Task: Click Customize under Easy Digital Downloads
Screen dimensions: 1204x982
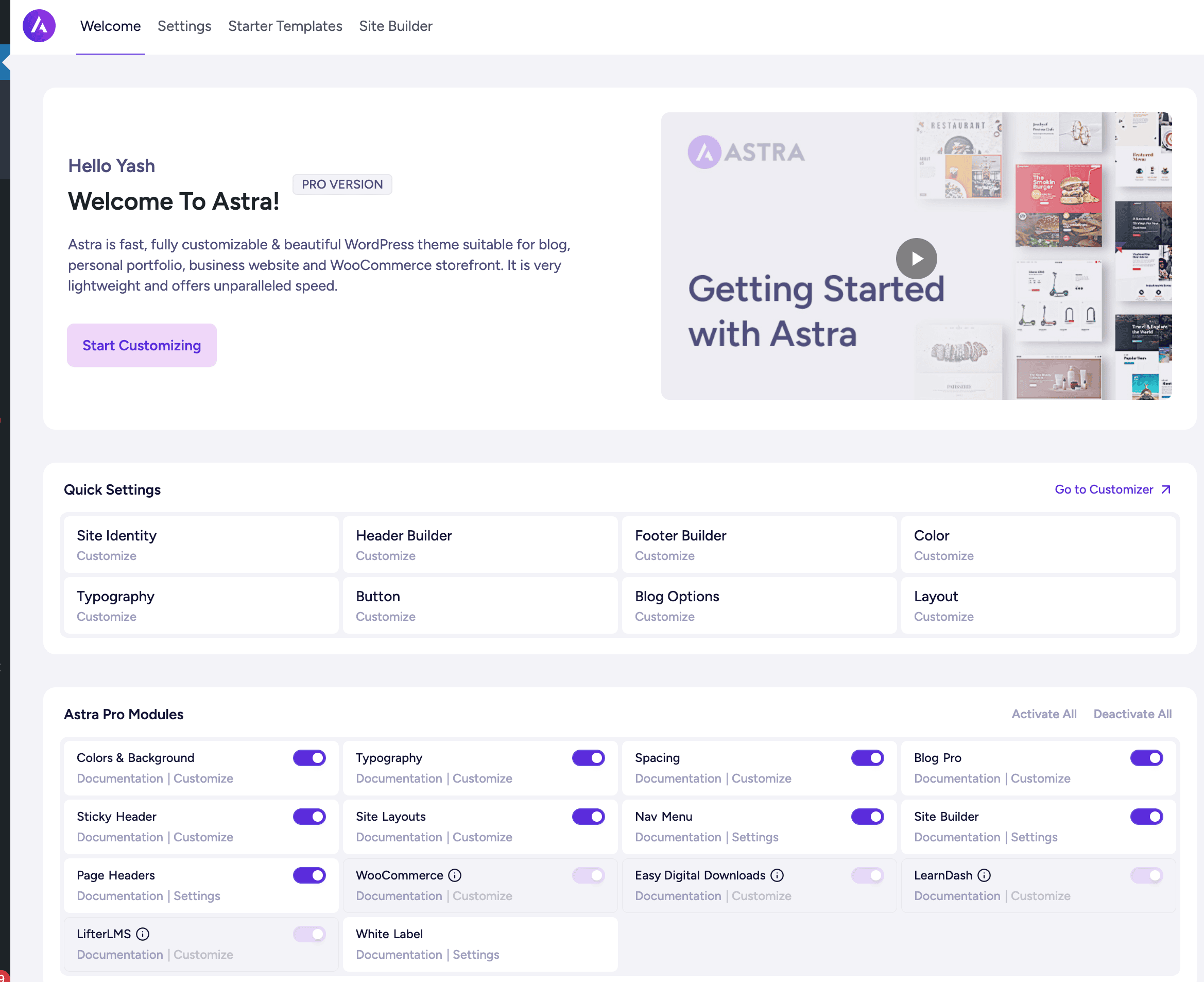Action: (762, 896)
